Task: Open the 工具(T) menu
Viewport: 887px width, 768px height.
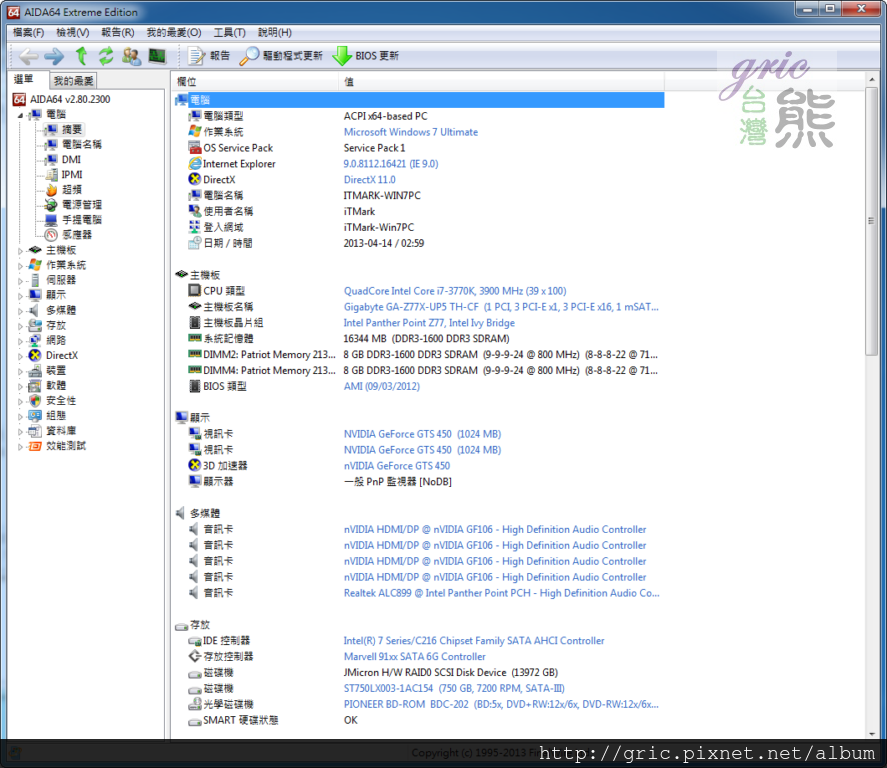Action: pos(229,32)
